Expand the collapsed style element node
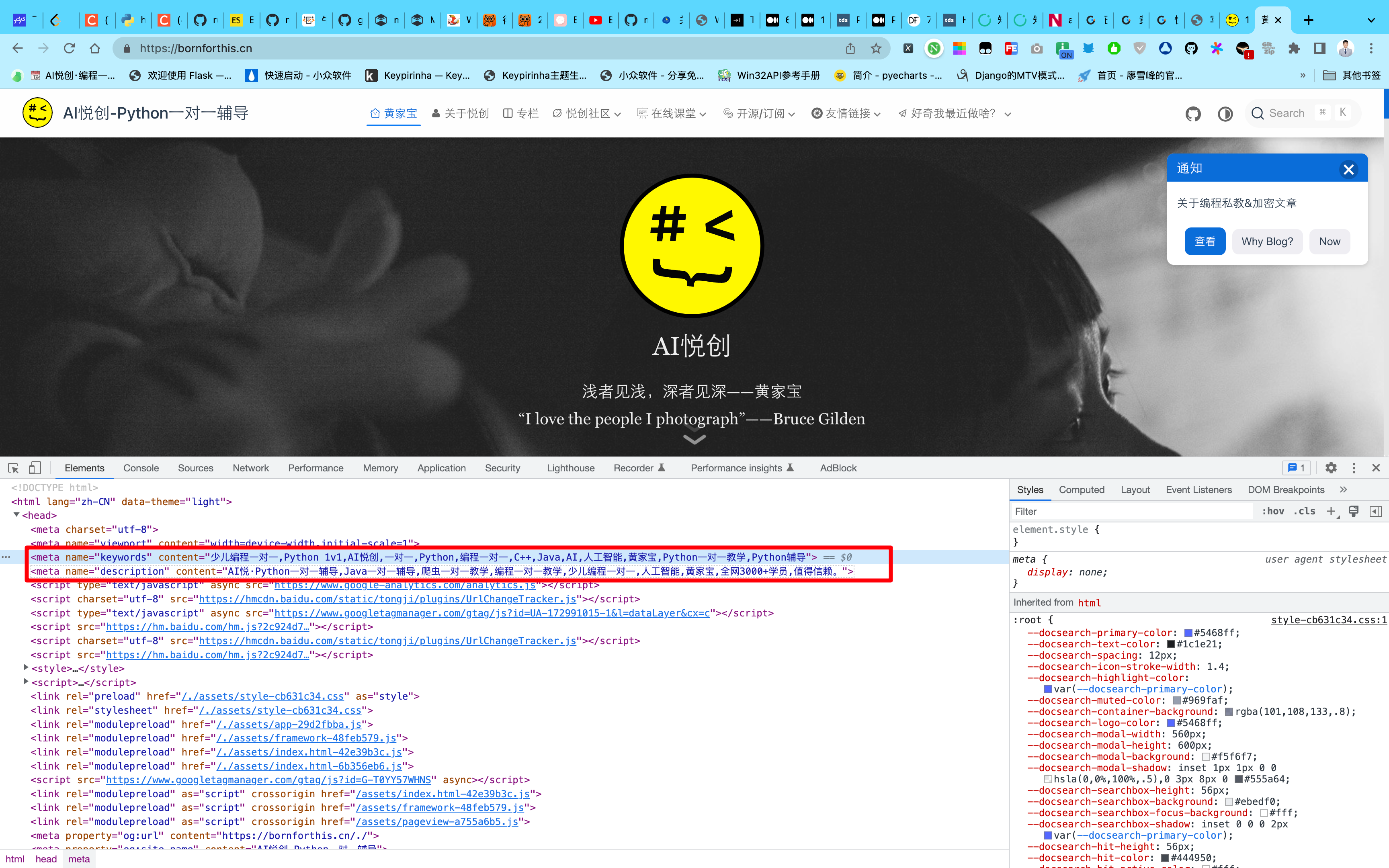The image size is (1389, 868). (26, 667)
